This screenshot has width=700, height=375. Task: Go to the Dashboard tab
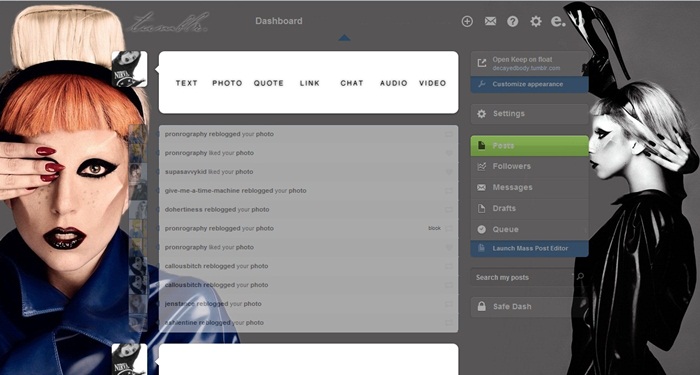click(x=279, y=21)
